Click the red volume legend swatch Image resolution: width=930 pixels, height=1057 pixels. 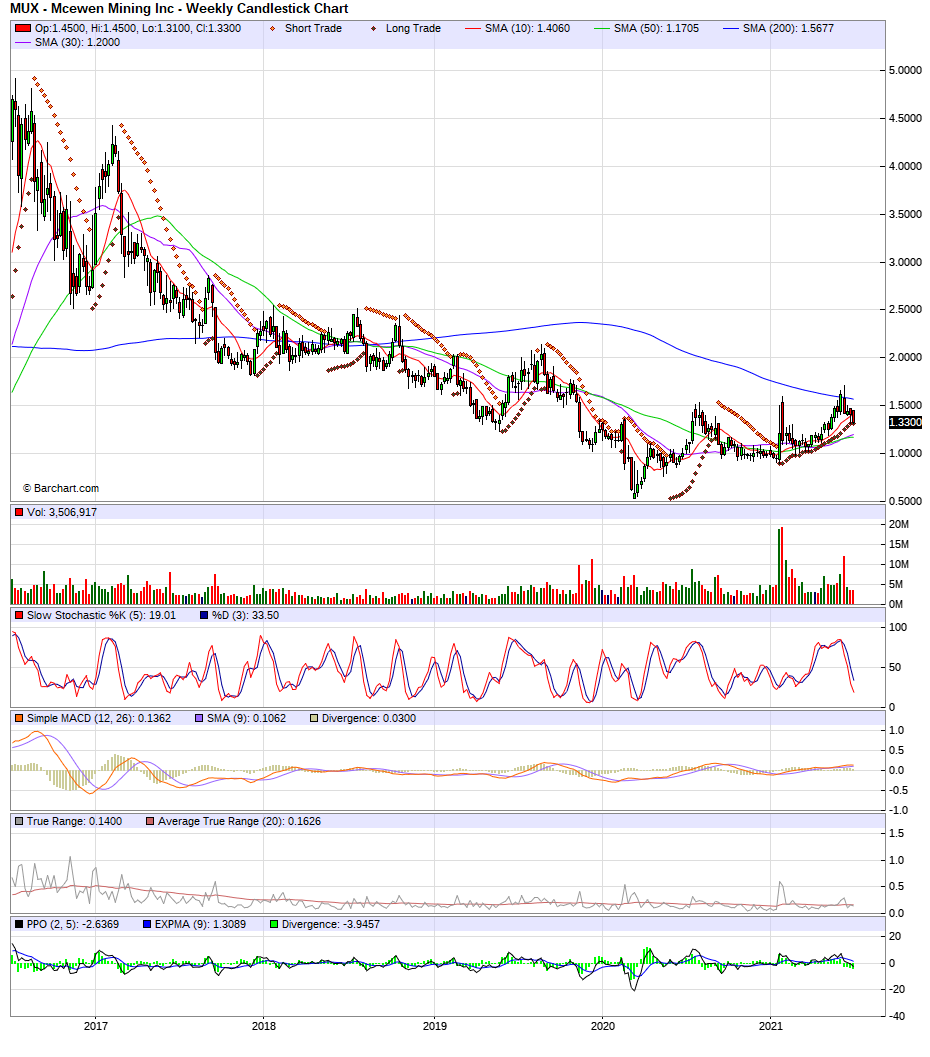pyautogui.click(x=19, y=512)
